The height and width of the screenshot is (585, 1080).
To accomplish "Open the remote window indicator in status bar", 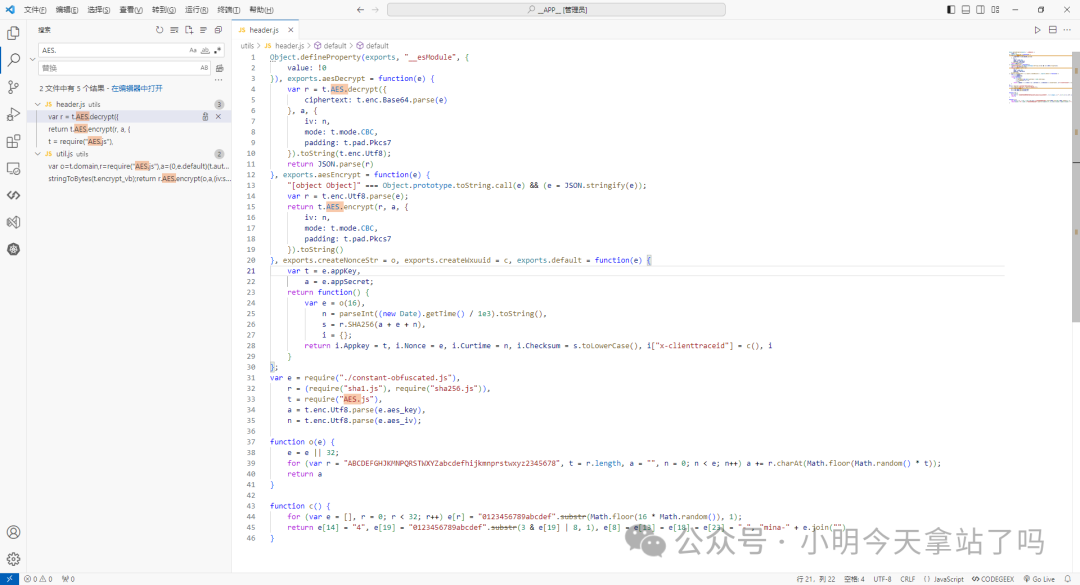I will pos(9,579).
